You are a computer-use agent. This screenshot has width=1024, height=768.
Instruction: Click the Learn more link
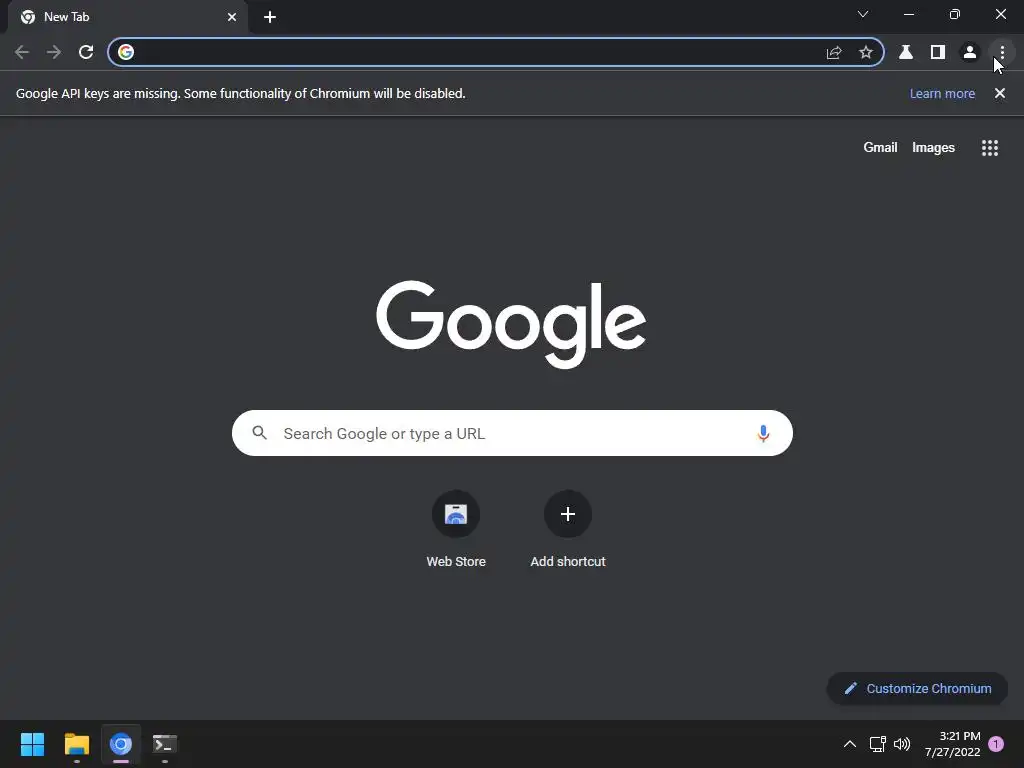tap(942, 93)
